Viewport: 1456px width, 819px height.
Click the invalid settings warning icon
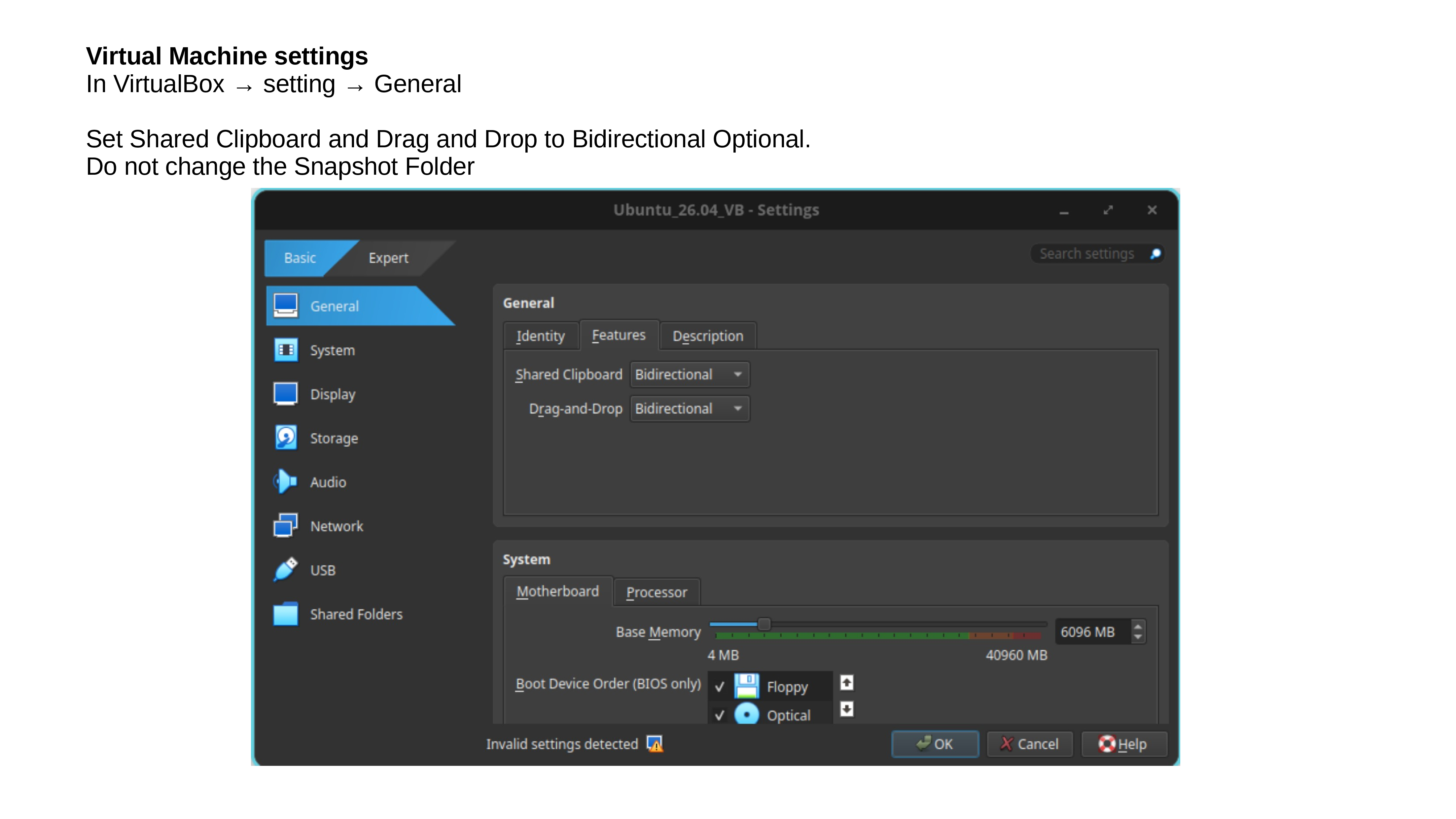(655, 744)
